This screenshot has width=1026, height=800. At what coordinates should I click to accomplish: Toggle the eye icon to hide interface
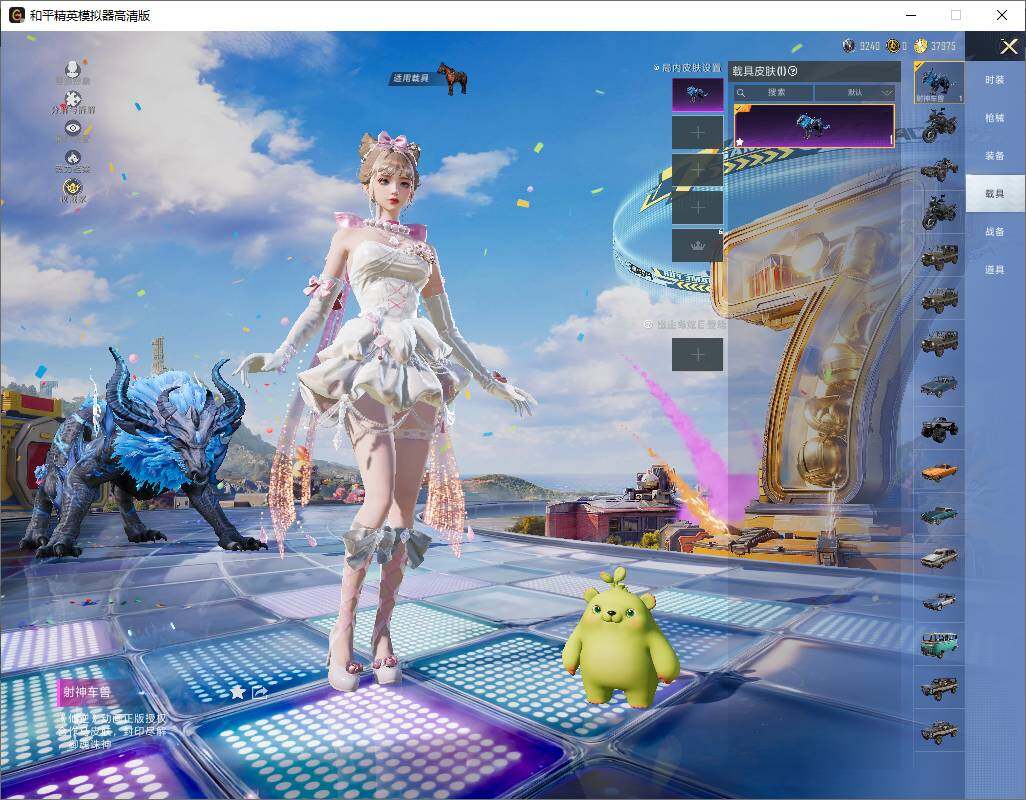73,128
